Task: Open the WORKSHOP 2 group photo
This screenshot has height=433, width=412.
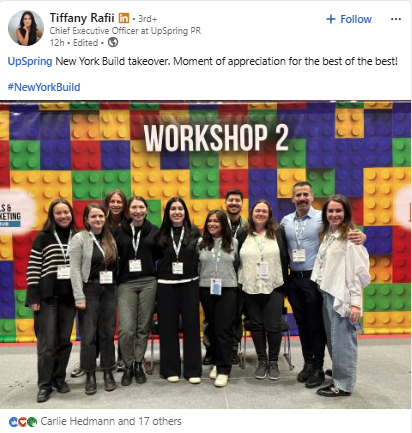Action: click(x=205, y=255)
